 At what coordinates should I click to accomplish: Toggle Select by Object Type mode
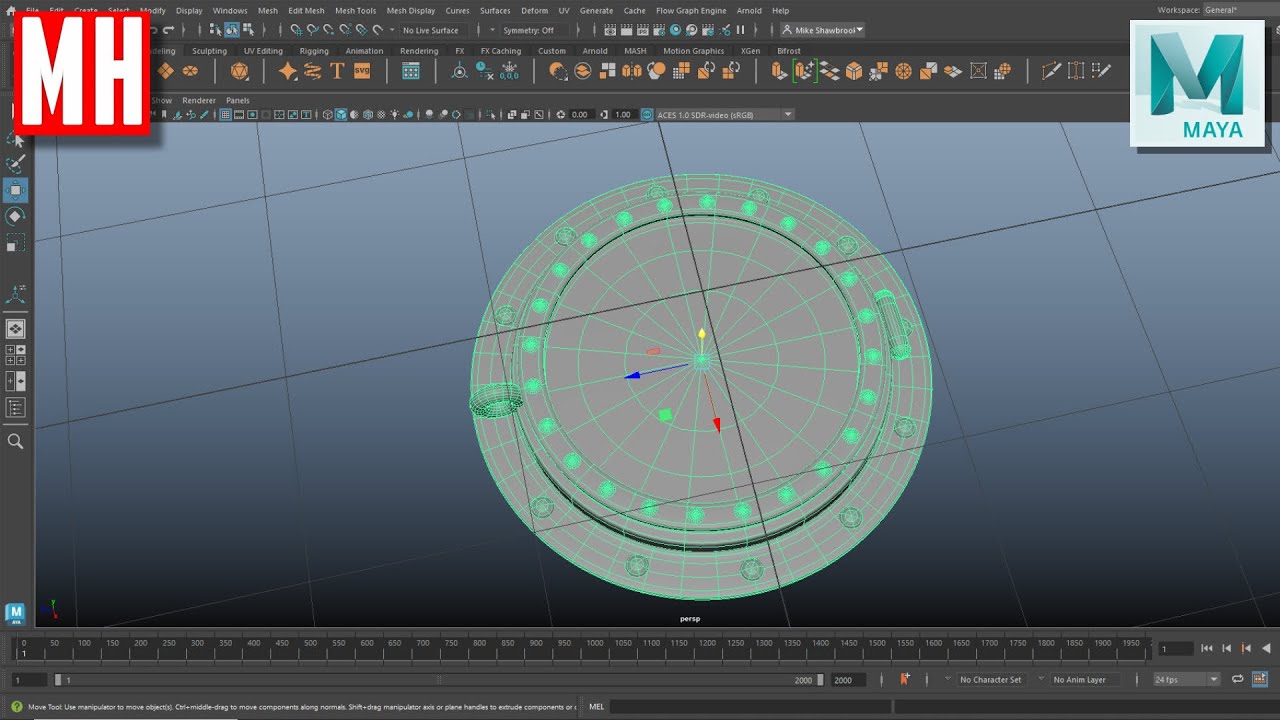[231, 30]
